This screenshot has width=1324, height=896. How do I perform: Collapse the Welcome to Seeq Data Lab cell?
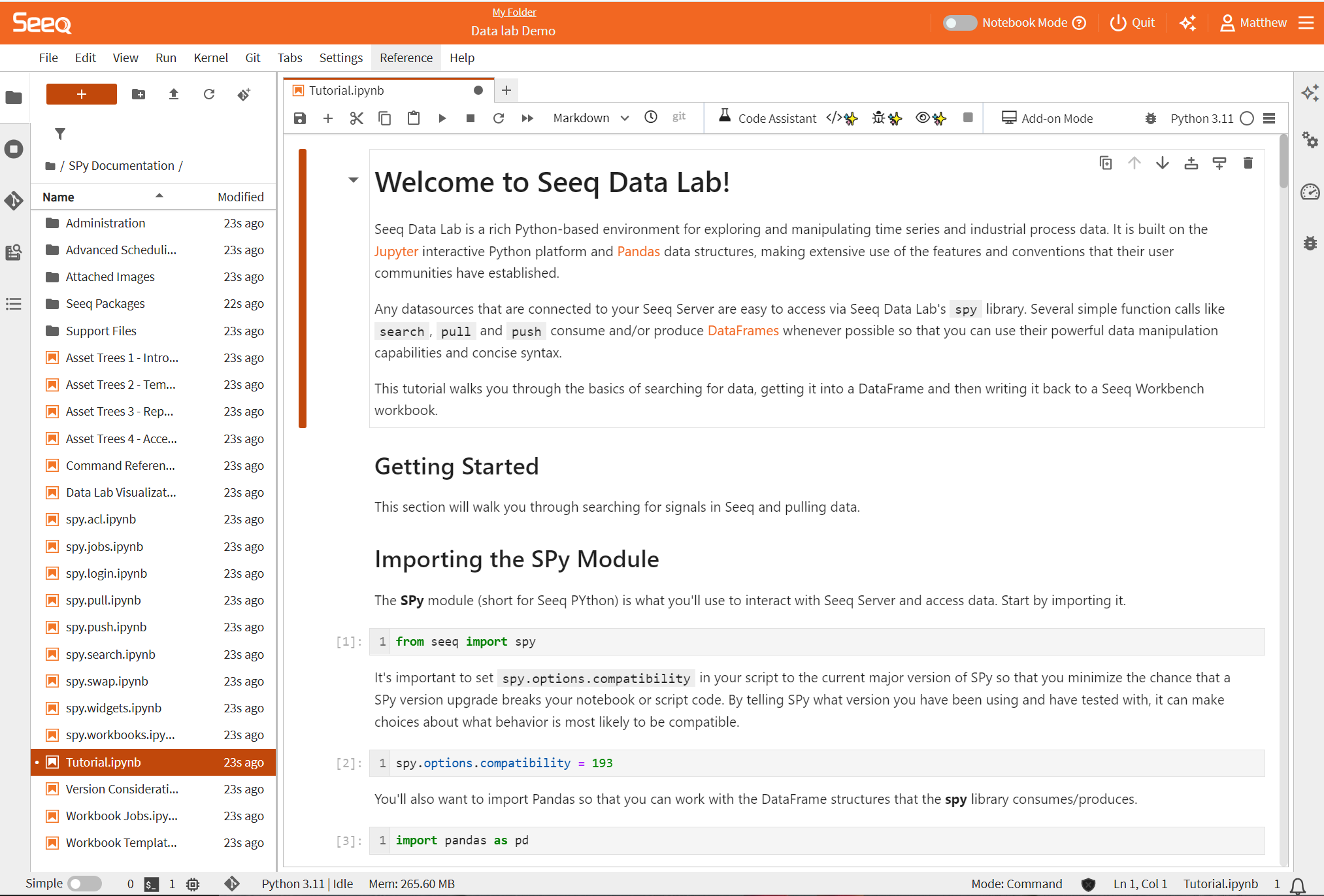click(354, 180)
